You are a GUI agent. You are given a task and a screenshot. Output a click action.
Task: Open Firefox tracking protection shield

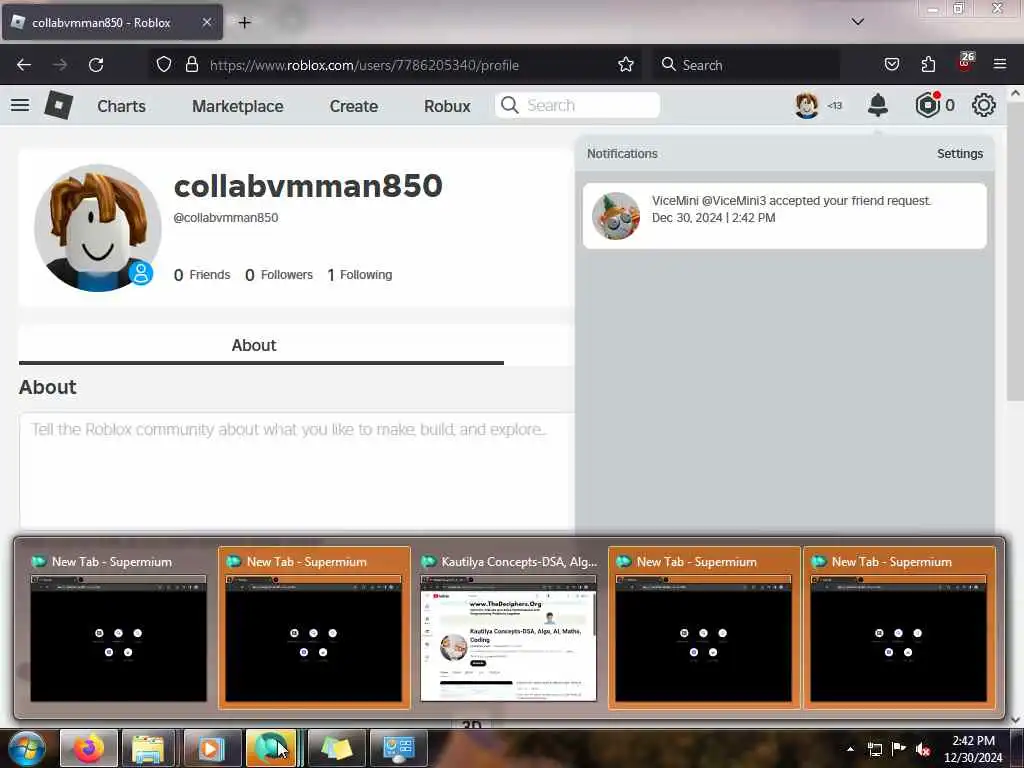click(164, 65)
